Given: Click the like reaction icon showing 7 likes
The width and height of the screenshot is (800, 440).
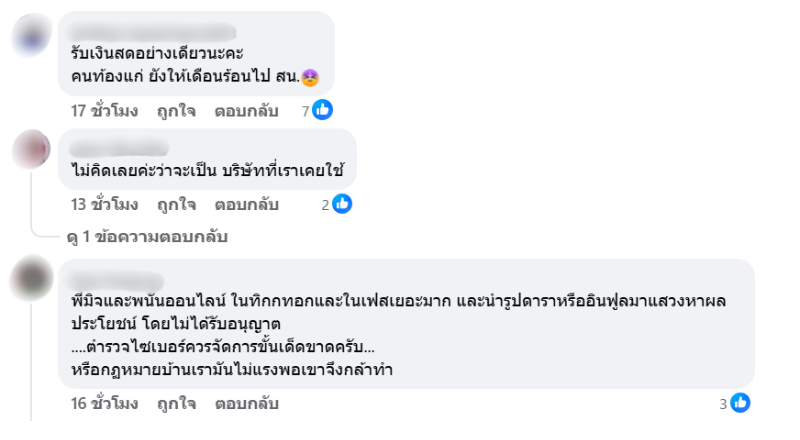Looking at the screenshot, I should [x=322, y=112].
